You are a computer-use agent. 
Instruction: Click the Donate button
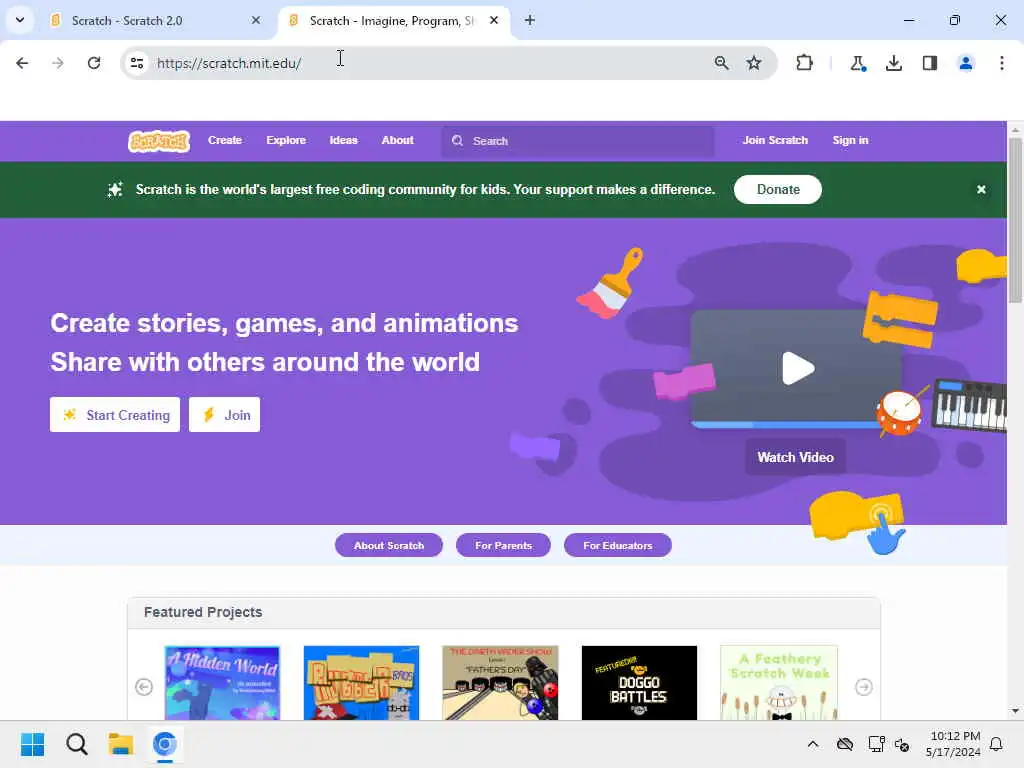tap(778, 189)
